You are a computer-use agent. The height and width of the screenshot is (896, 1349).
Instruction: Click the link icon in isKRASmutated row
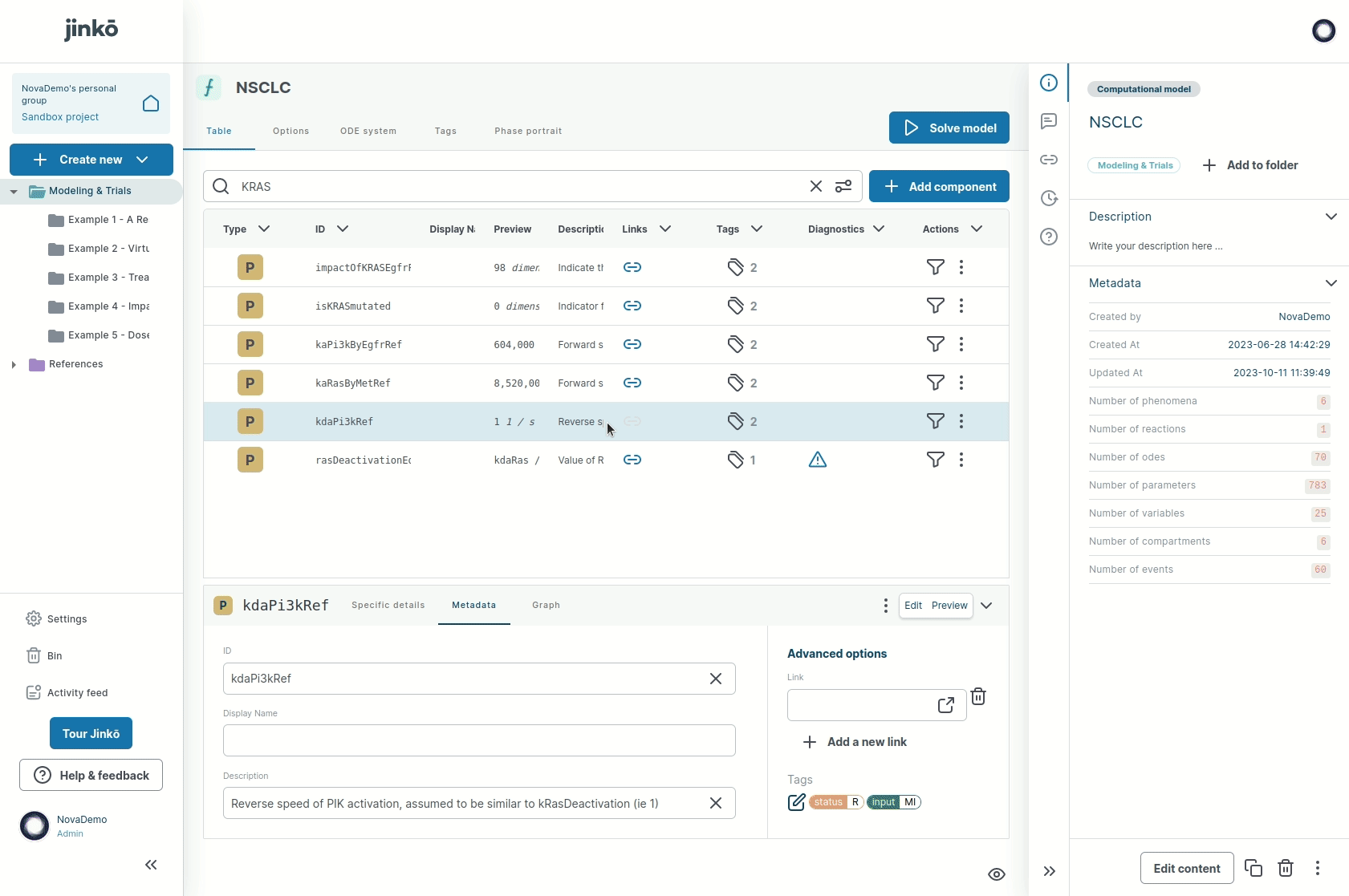point(632,306)
